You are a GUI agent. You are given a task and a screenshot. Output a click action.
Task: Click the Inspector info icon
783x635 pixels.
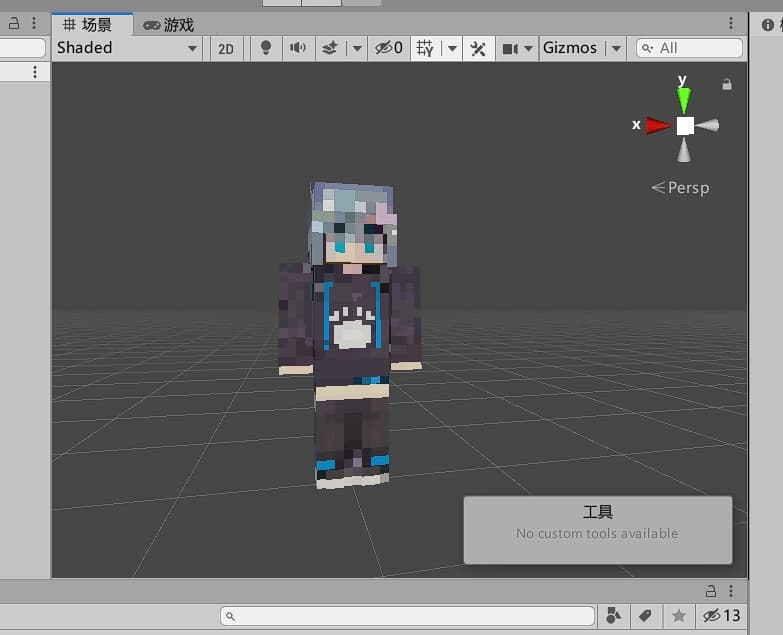[768, 24]
